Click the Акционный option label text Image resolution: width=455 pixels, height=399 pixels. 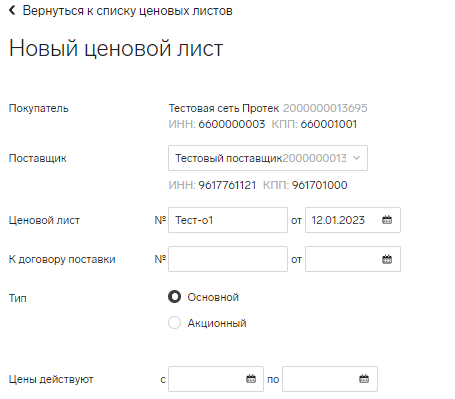pos(217,323)
